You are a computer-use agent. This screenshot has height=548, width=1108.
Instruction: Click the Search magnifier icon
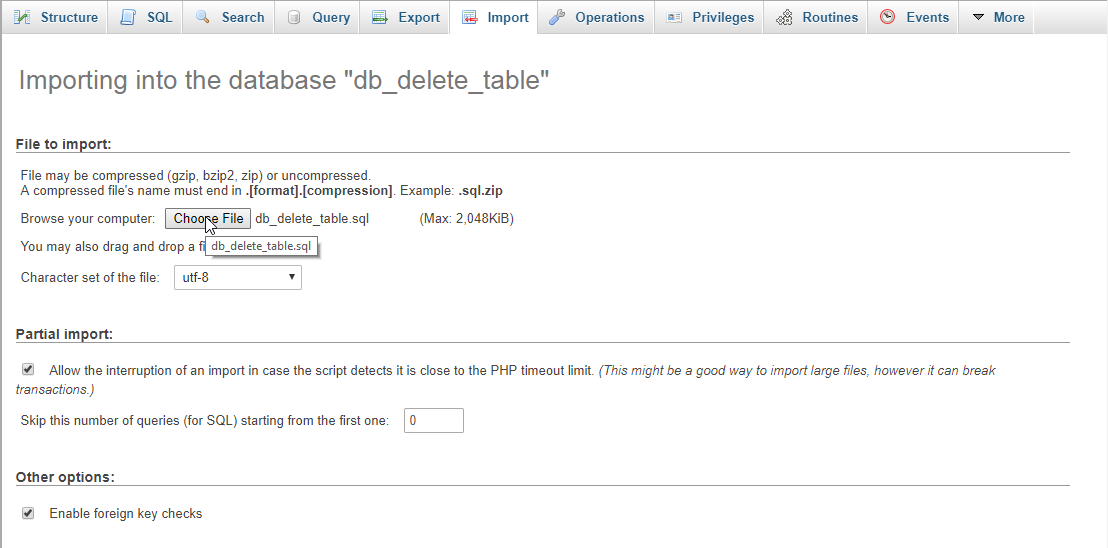203,17
